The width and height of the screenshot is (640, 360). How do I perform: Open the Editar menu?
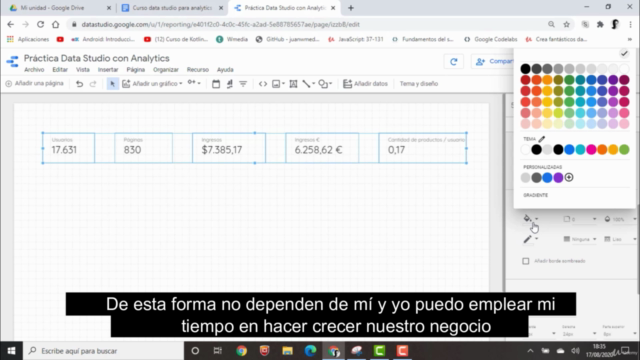pyautogui.click(x=60, y=70)
